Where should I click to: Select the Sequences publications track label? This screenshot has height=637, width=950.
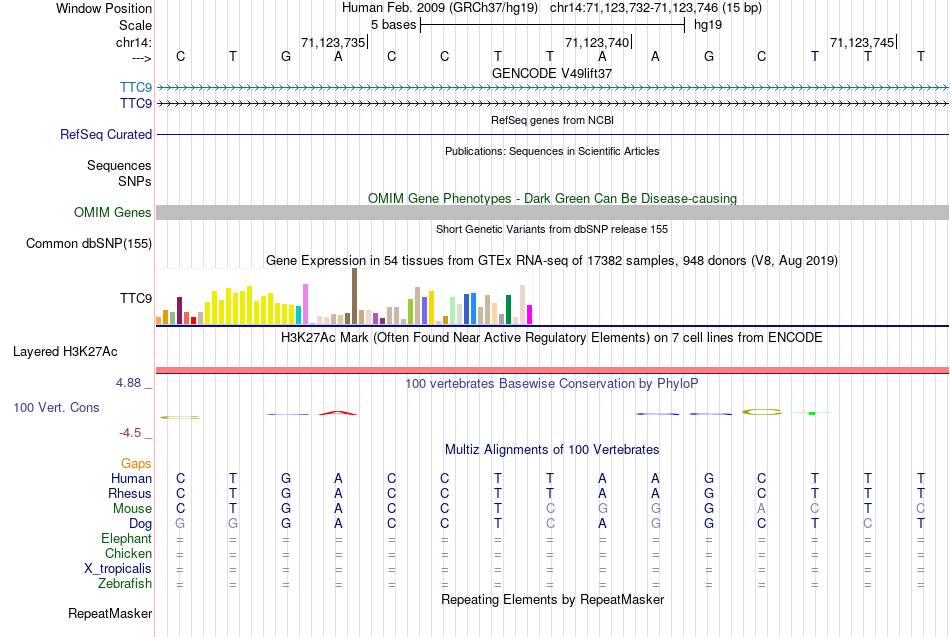pos(119,165)
